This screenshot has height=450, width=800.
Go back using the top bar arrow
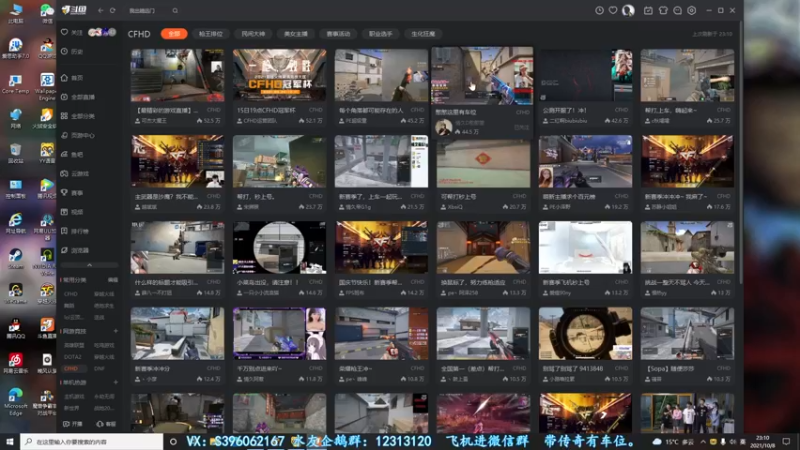(x=101, y=10)
